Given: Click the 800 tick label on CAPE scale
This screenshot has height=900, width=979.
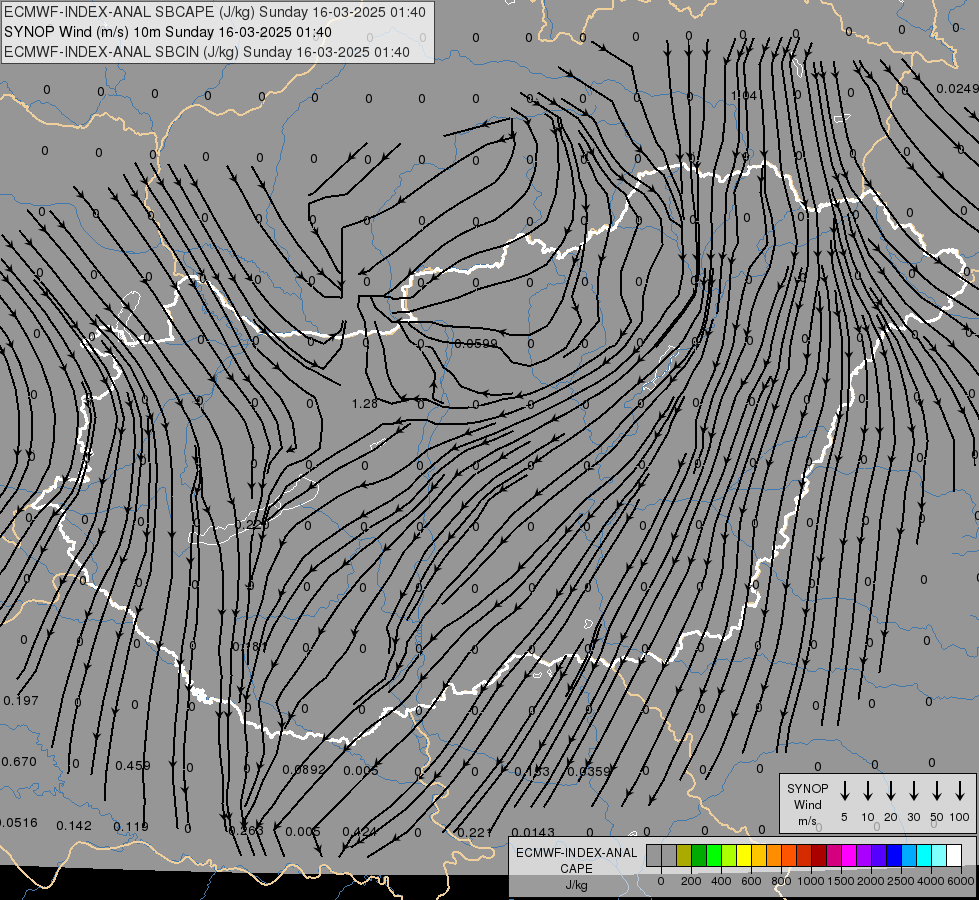Looking at the screenshot, I should click(781, 881).
